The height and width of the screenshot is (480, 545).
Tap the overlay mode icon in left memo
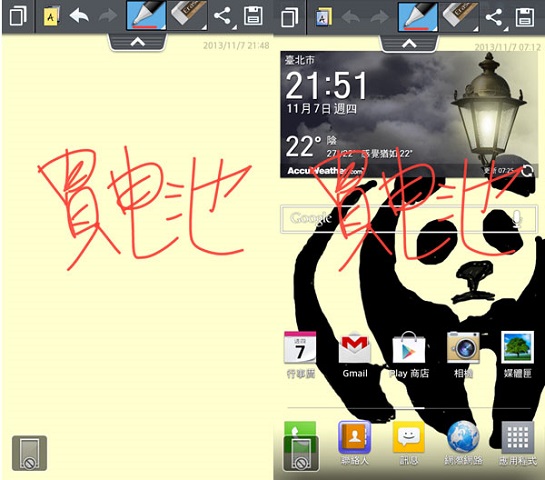pyautogui.click(x=18, y=16)
